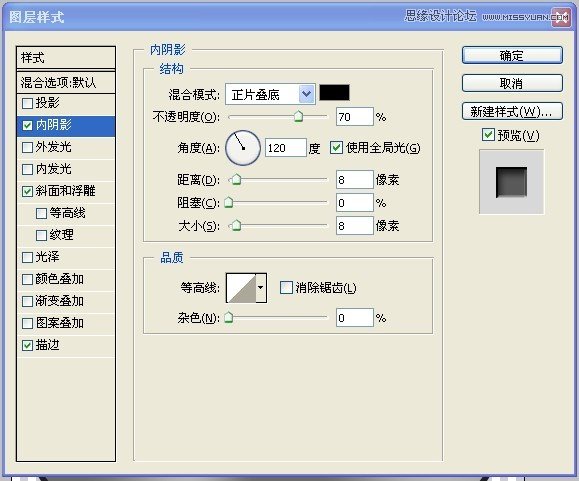579x481 pixels.
Task: Open the 描边 settings row label
Action: point(47,345)
